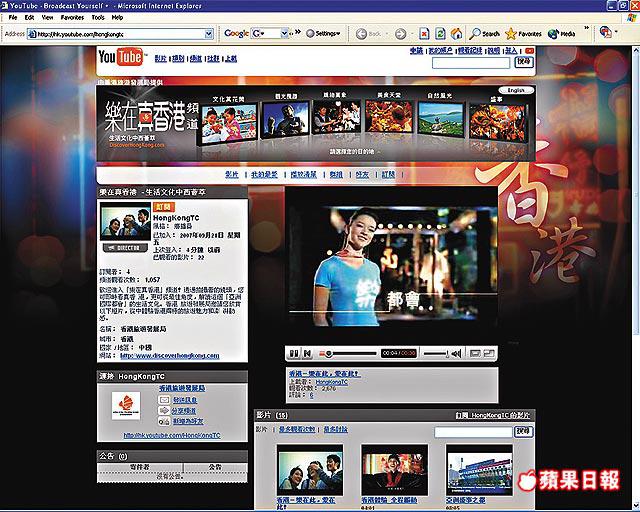This screenshot has height=512, width=640.
Task: Click the add as friend icon
Action: click(164, 421)
